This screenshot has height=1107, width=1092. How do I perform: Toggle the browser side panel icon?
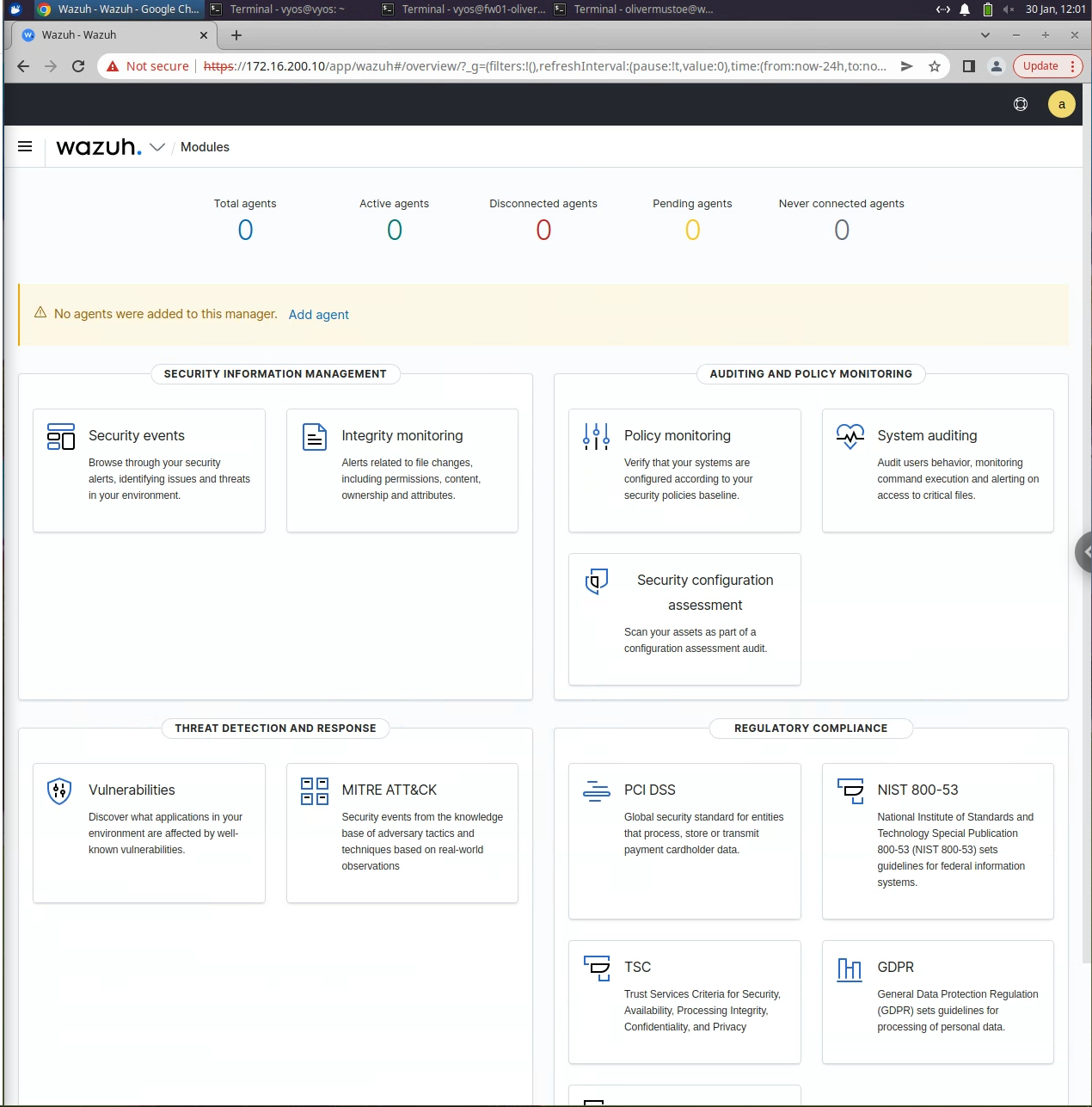(969, 66)
